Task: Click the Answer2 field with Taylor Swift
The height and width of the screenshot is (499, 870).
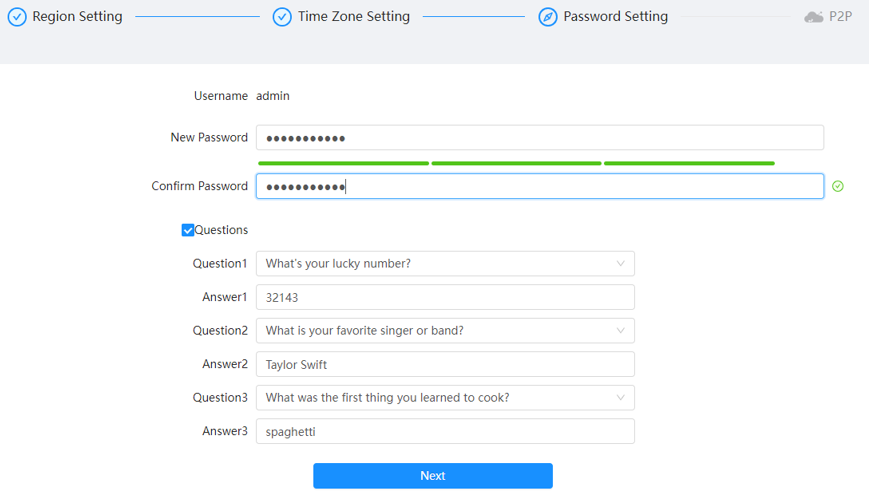Action: (445, 364)
